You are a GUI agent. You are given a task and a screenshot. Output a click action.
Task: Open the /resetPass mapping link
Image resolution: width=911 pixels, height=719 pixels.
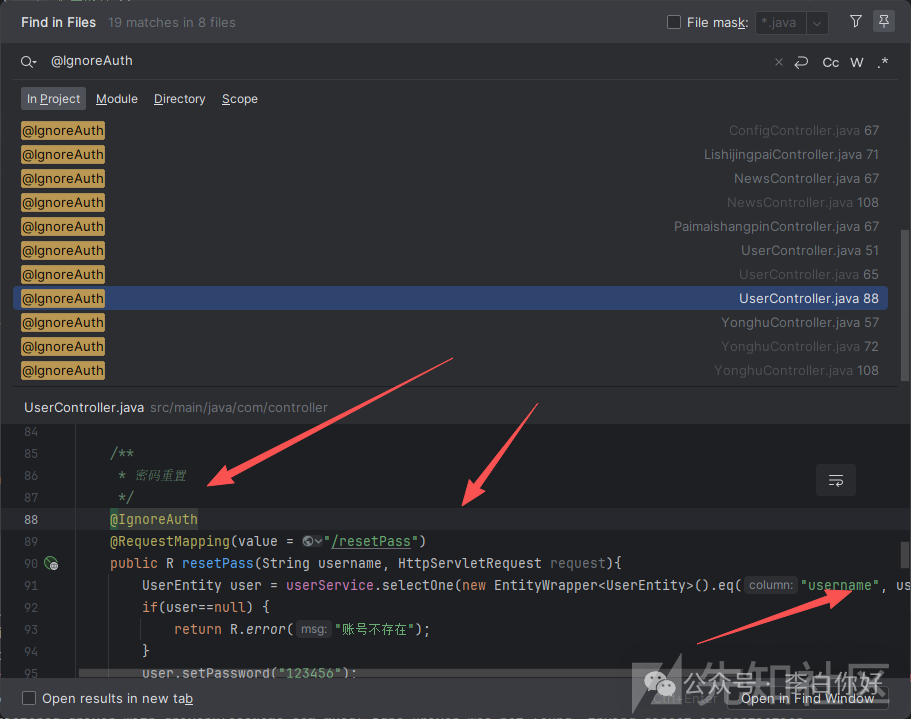(371, 541)
